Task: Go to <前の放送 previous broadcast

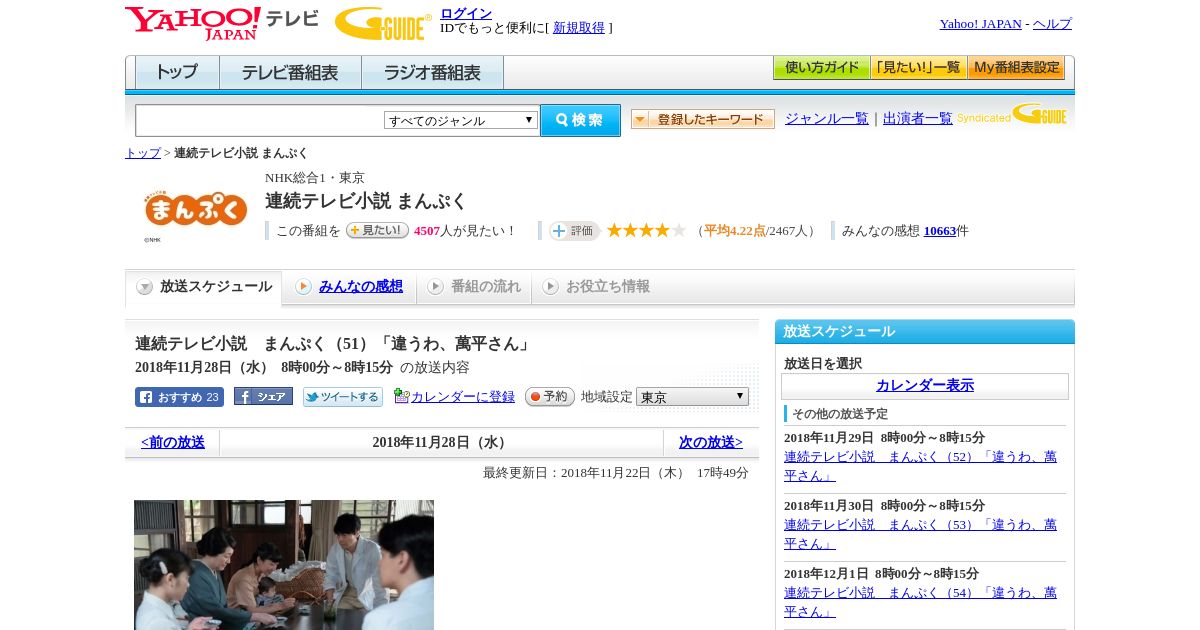Action: pyautogui.click(x=173, y=442)
